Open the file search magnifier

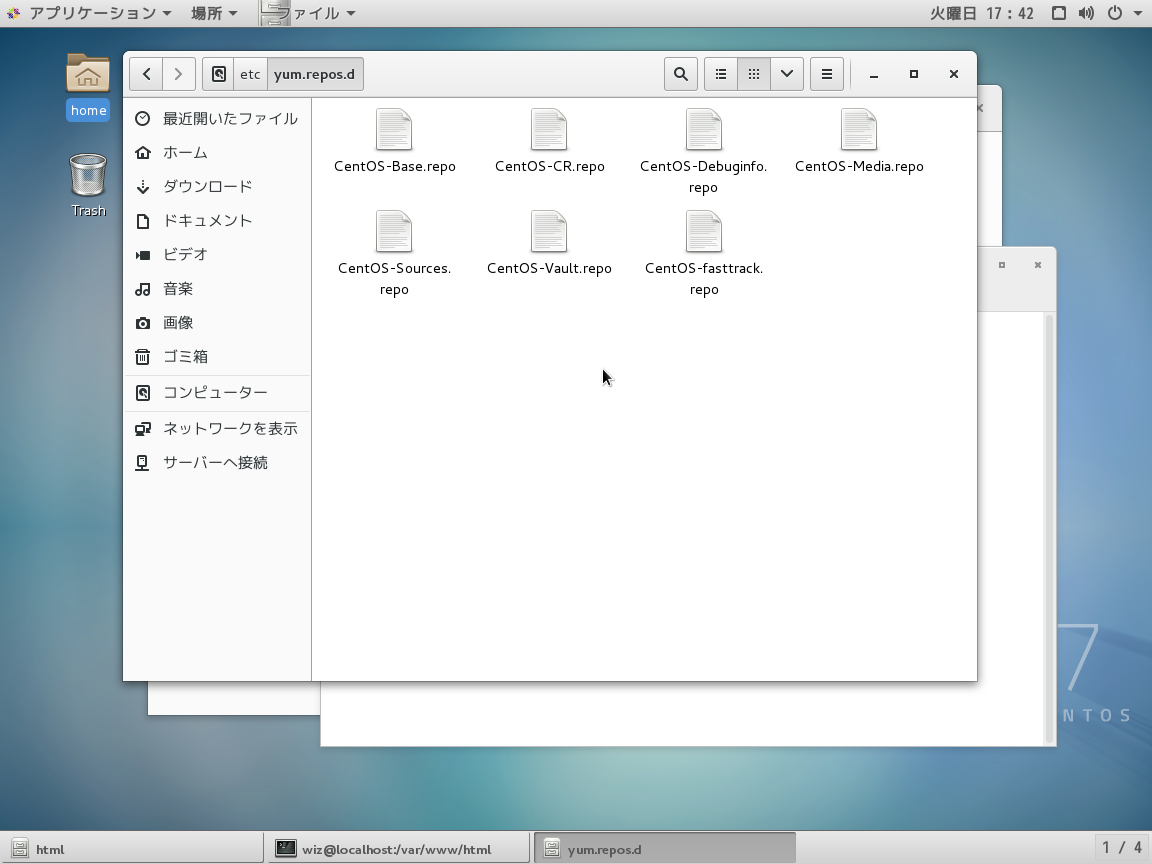(681, 74)
